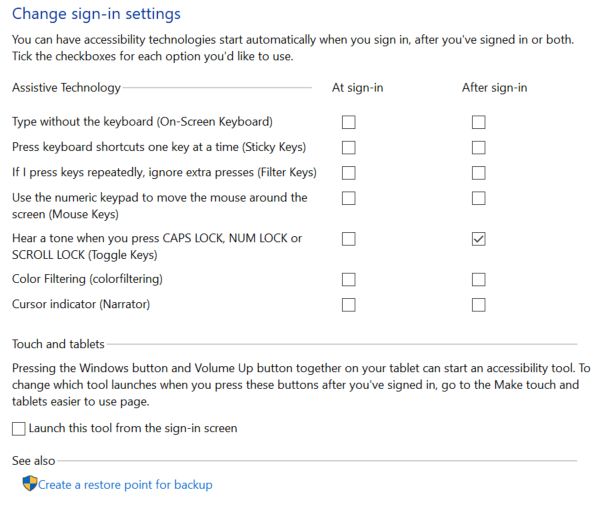Tick Sticky Keys at sign-in checkbox
The width and height of the screenshot is (609, 507).
348,148
